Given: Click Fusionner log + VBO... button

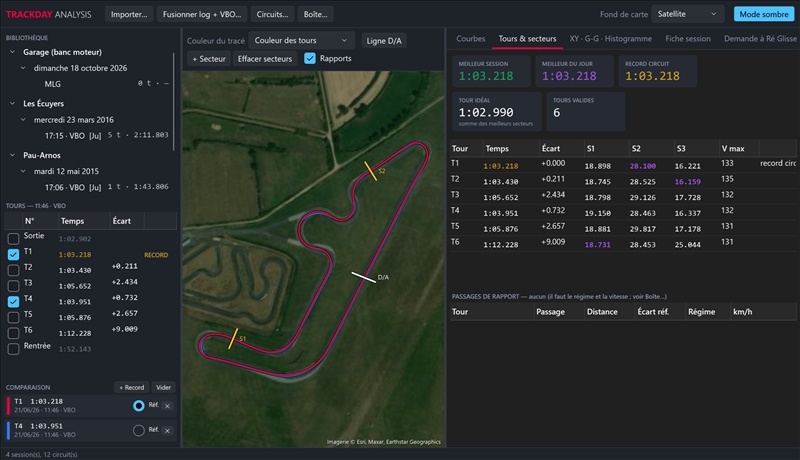Looking at the screenshot, I should (202, 14).
